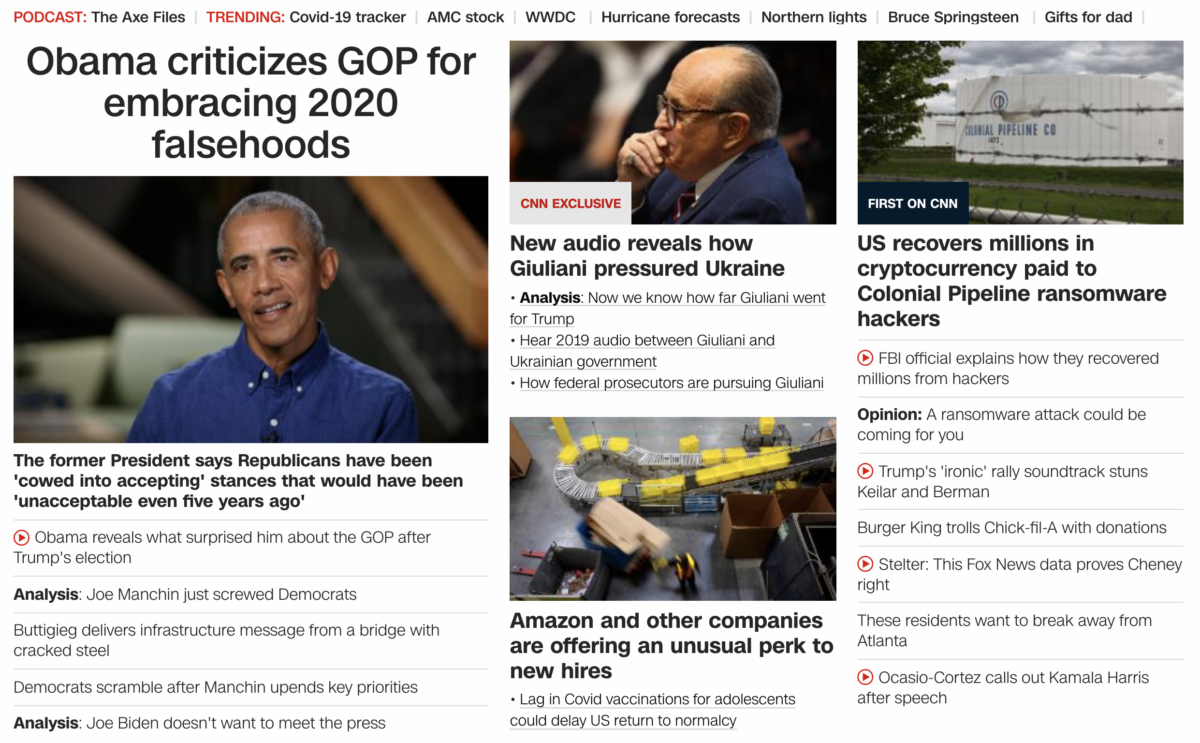Click video icon next to FBI official explains

(x=865, y=358)
